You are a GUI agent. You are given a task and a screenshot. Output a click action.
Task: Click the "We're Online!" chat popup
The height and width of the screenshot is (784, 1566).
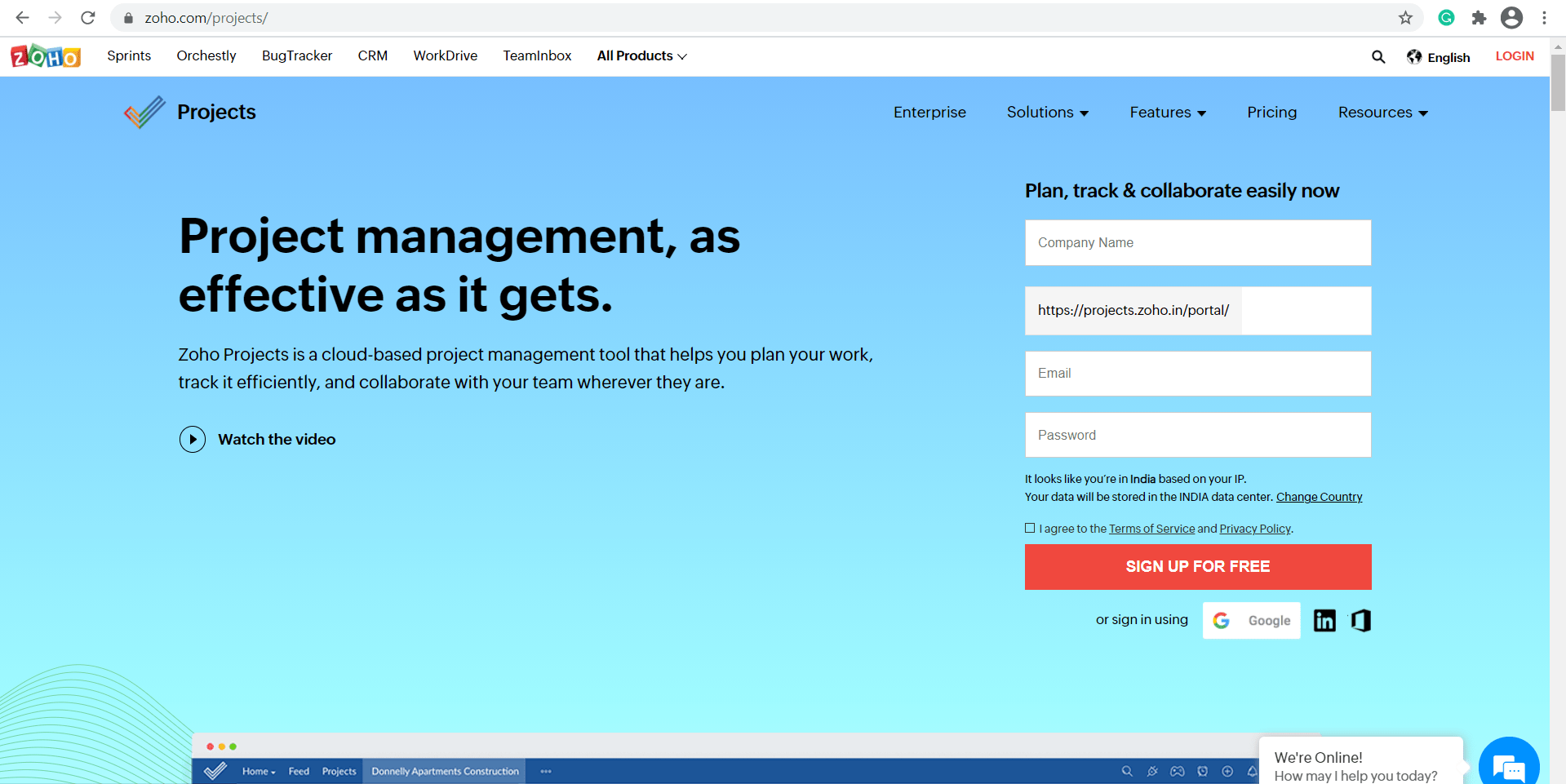[x=1360, y=762]
